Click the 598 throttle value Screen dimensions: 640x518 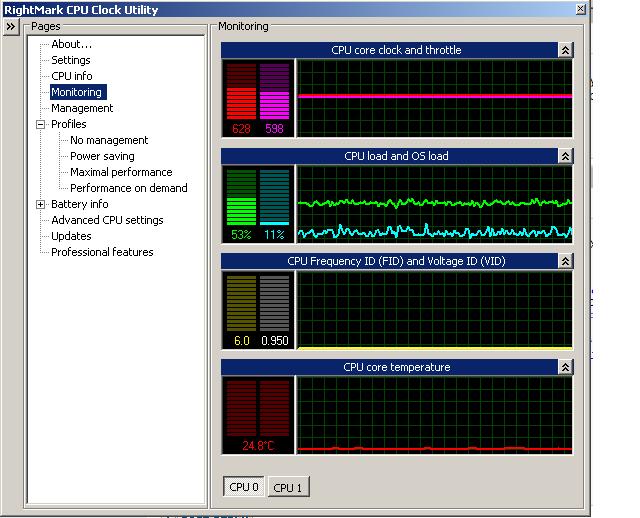click(x=274, y=129)
